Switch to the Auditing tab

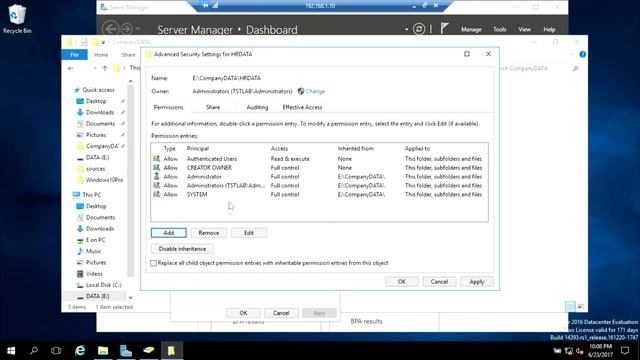[257, 107]
